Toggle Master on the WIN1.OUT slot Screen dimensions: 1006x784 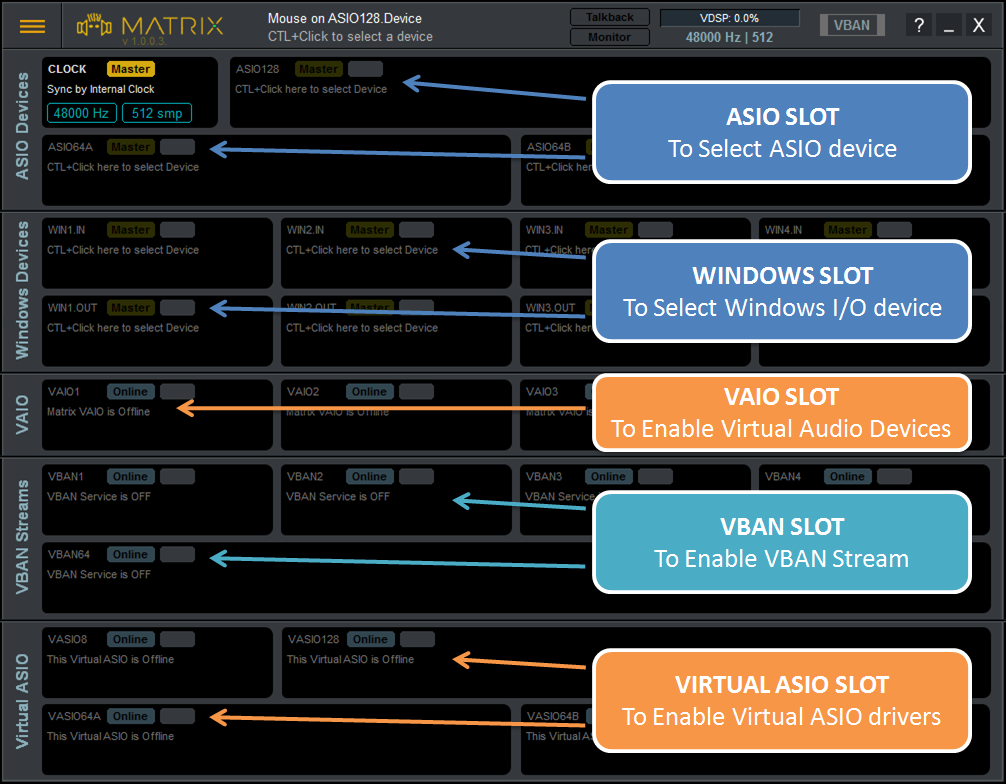131,308
